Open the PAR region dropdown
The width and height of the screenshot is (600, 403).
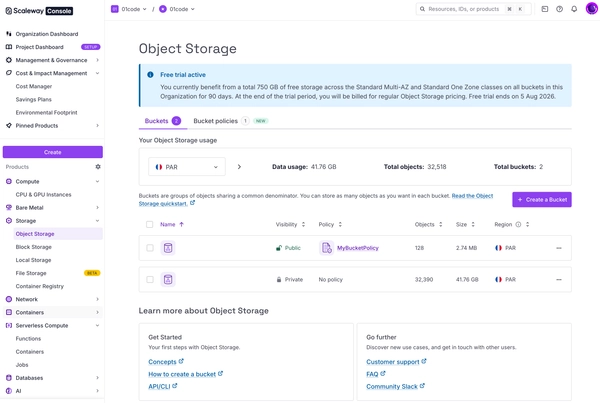[x=187, y=167]
